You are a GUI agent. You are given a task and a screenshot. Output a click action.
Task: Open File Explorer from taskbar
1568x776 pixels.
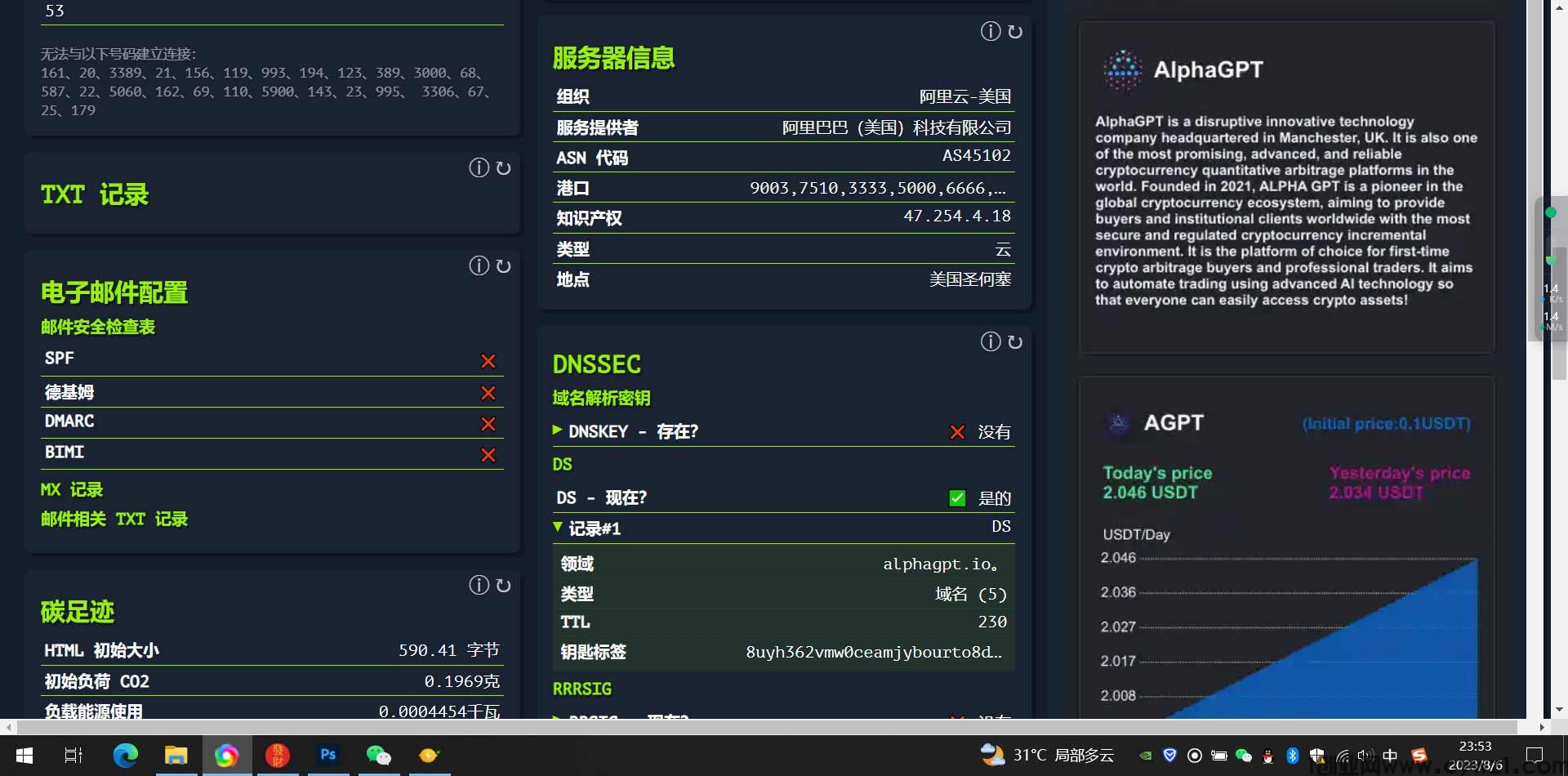176,756
